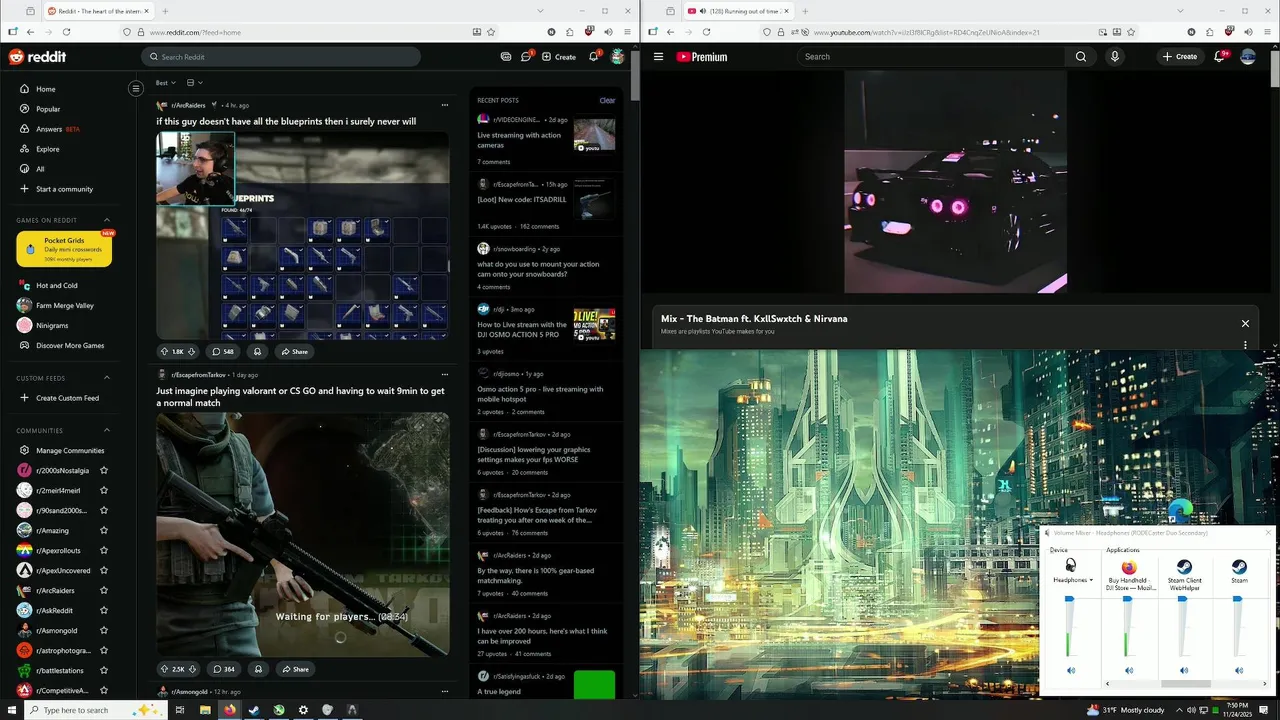Image resolution: width=1280 pixels, height=720 pixels.
Task: Favorite r/2000sNostalgia with star
Action: 104,470
